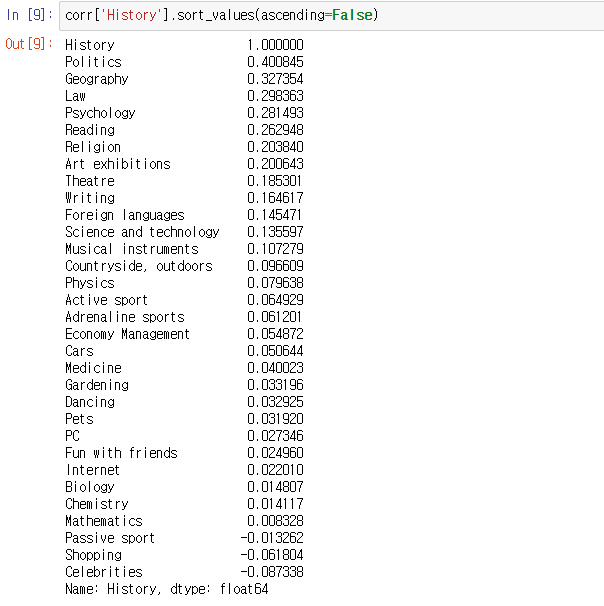Click the Out[9] prompt label

[29, 44]
